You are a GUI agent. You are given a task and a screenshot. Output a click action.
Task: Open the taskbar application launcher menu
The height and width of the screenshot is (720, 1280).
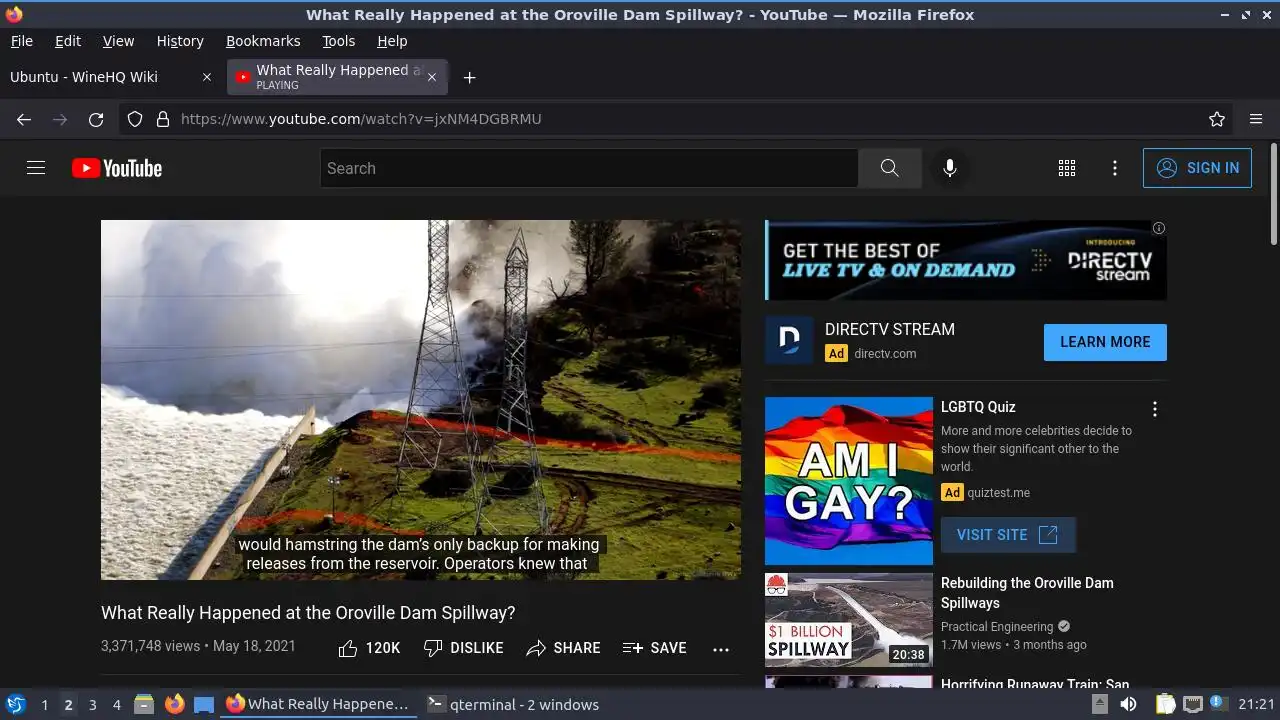tap(15, 704)
